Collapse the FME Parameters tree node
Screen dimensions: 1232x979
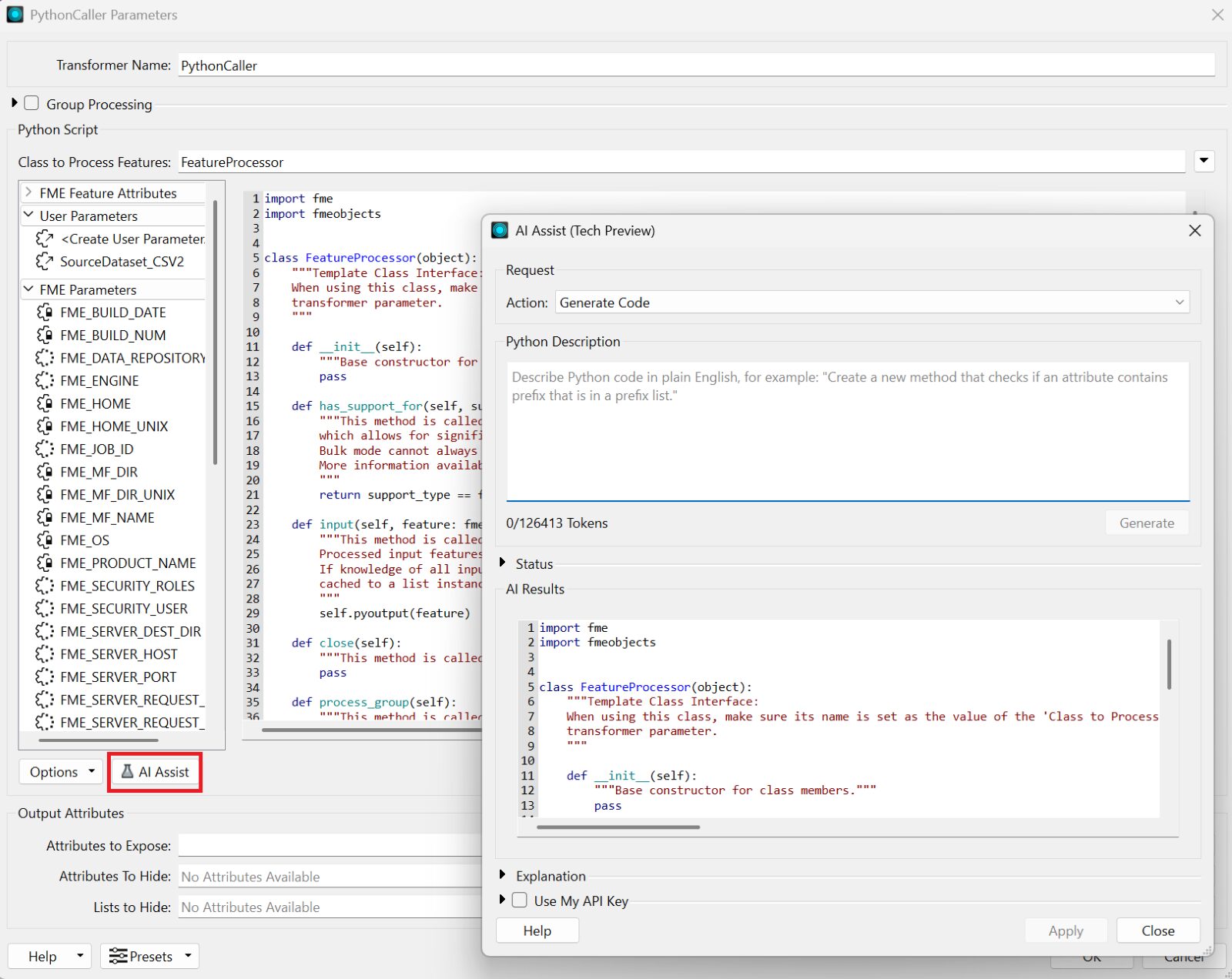tap(28, 289)
